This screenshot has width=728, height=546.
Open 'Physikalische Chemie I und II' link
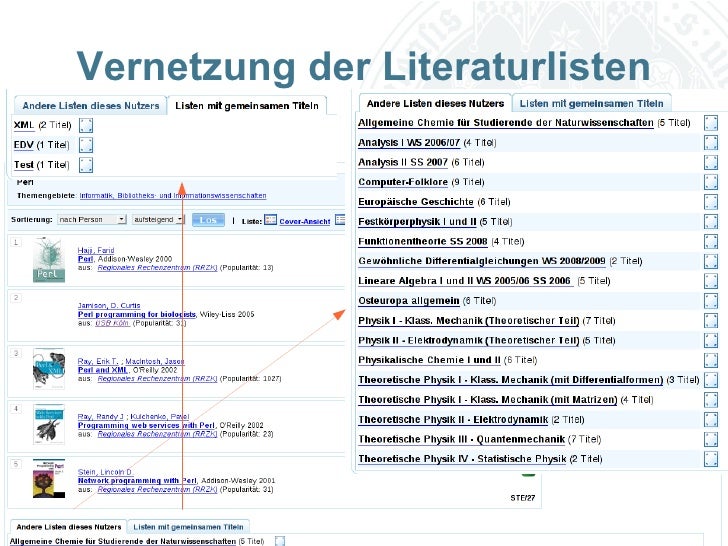coord(429,360)
